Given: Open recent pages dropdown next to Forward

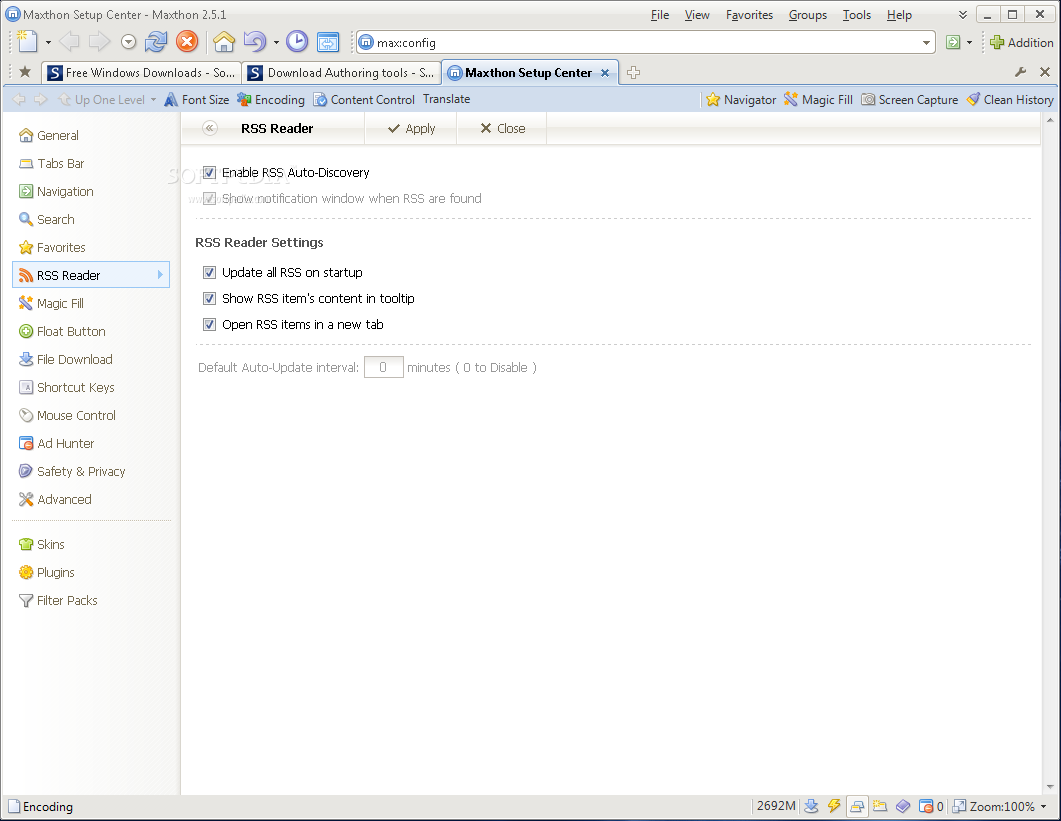Looking at the screenshot, I should coord(129,43).
